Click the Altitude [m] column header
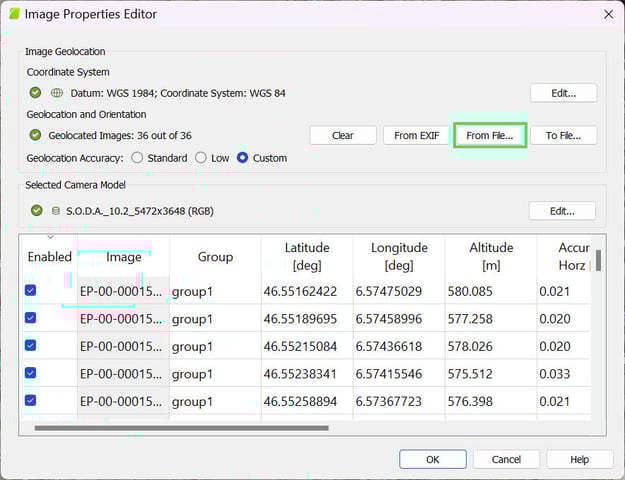Screen dimensions: 625x480 [x=491, y=257]
